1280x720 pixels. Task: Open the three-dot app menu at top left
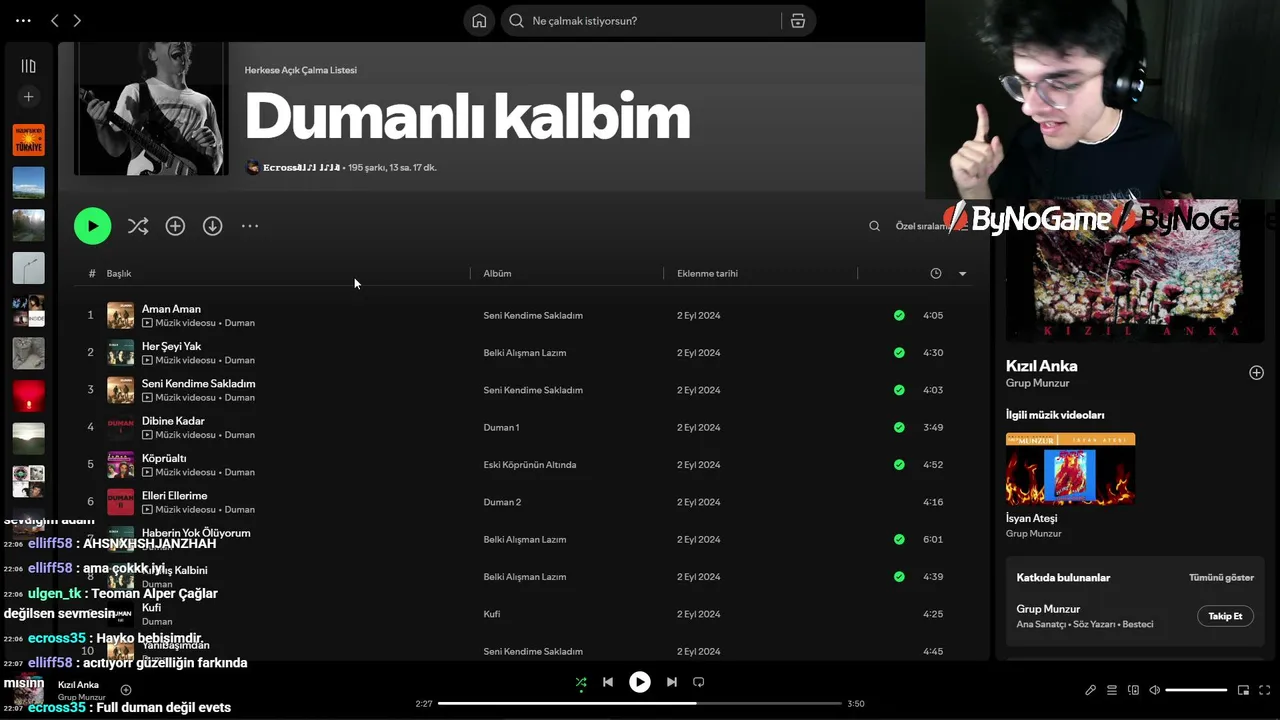point(23,21)
